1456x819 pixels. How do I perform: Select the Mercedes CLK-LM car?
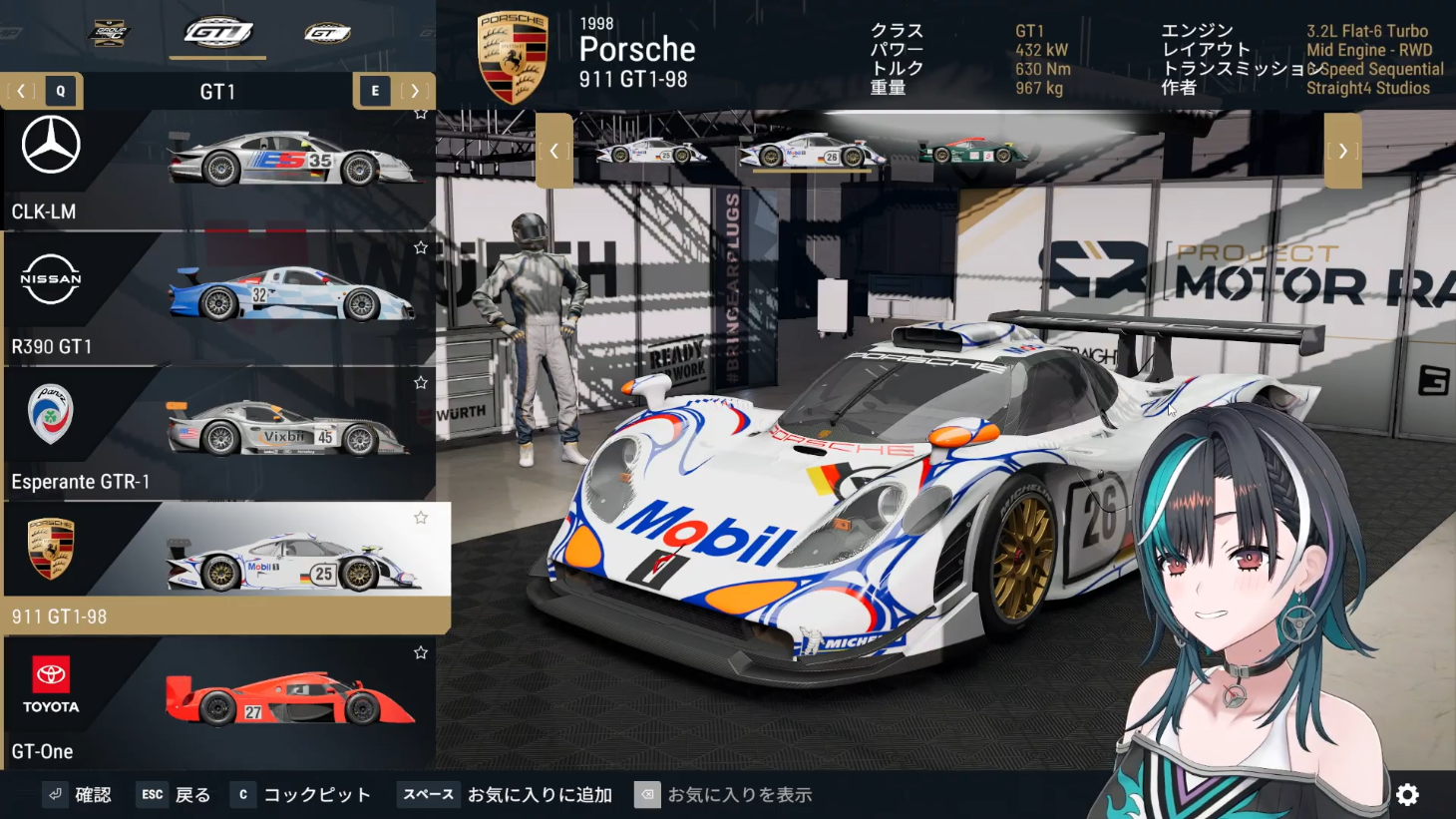coord(217,170)
